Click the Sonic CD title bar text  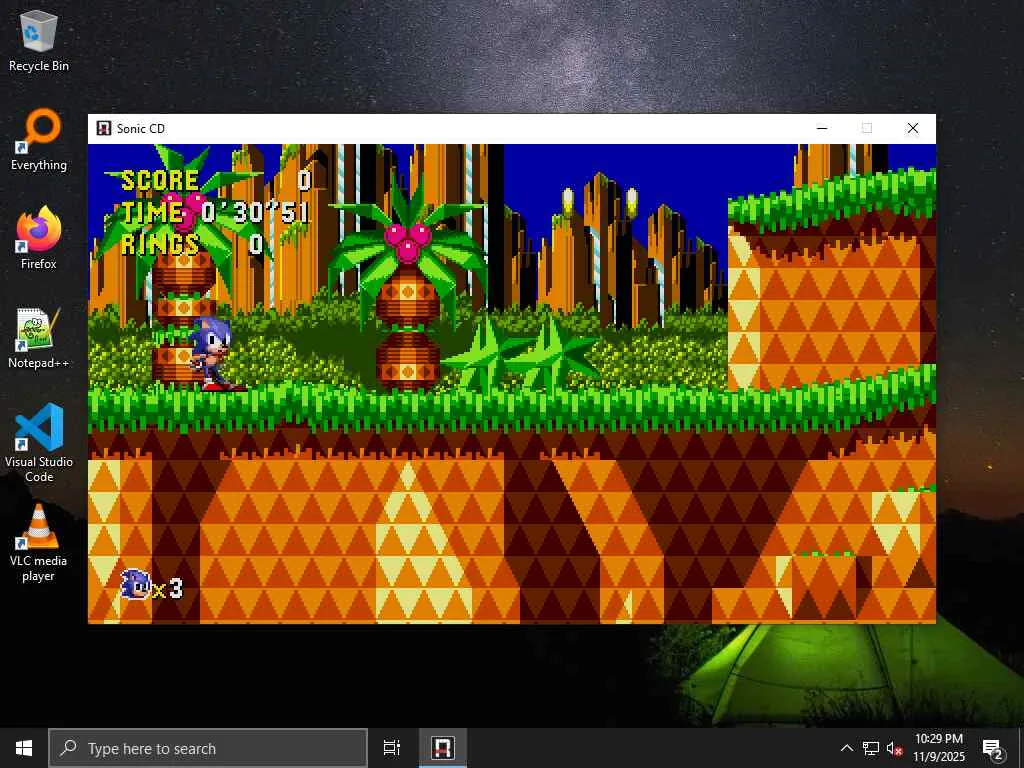[x=141, y=129]
